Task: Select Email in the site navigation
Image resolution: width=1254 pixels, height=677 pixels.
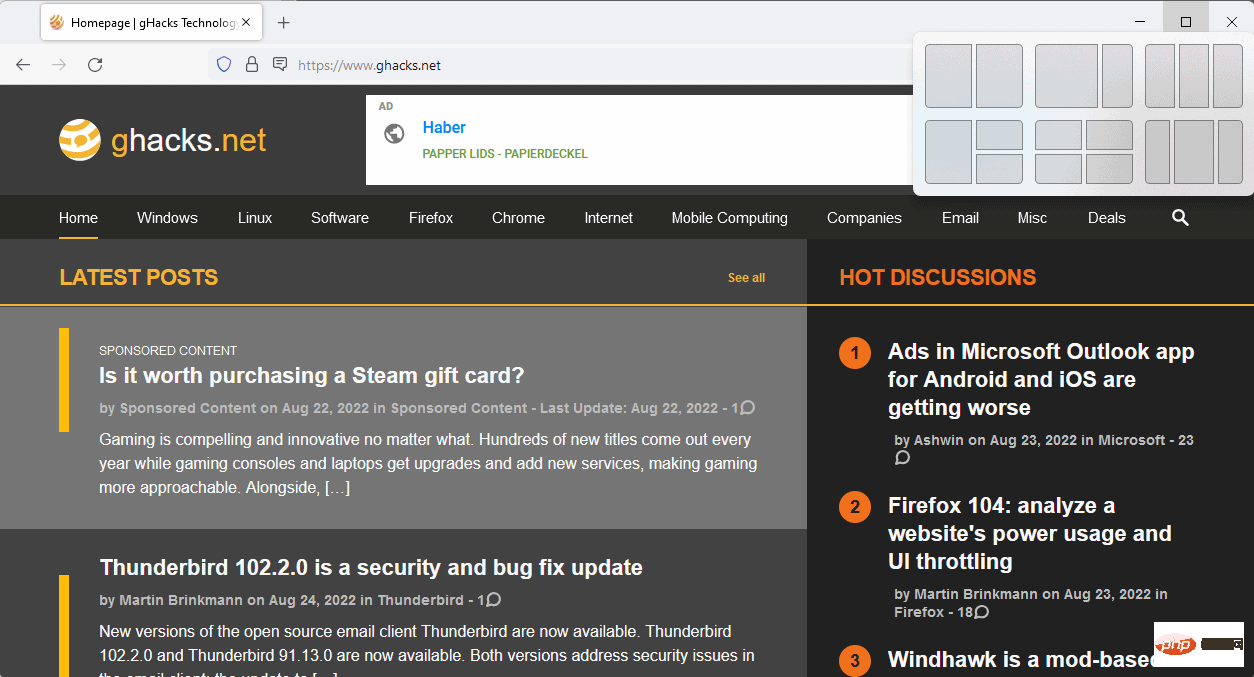Action: tap(960, 217)
